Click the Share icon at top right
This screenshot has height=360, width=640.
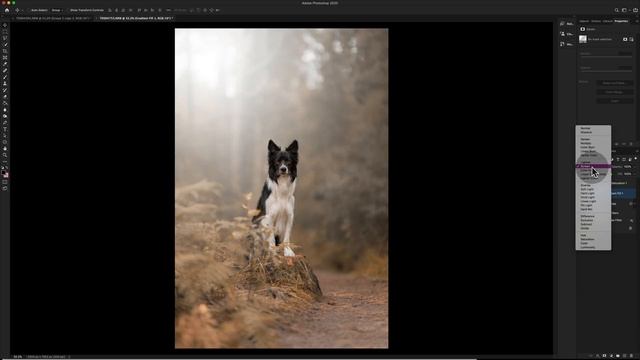636,10
